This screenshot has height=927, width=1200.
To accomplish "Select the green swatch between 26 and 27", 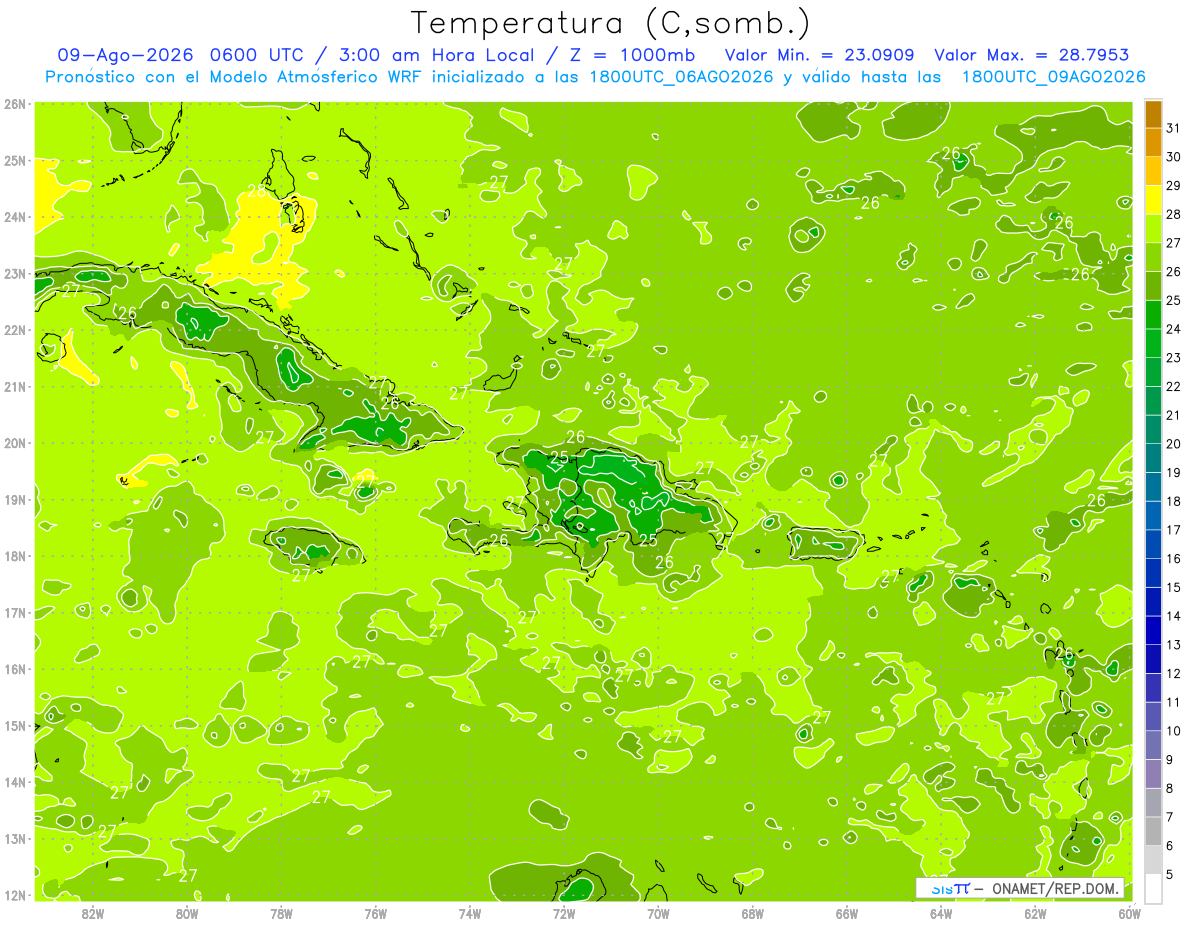I will coord(1153,257).
